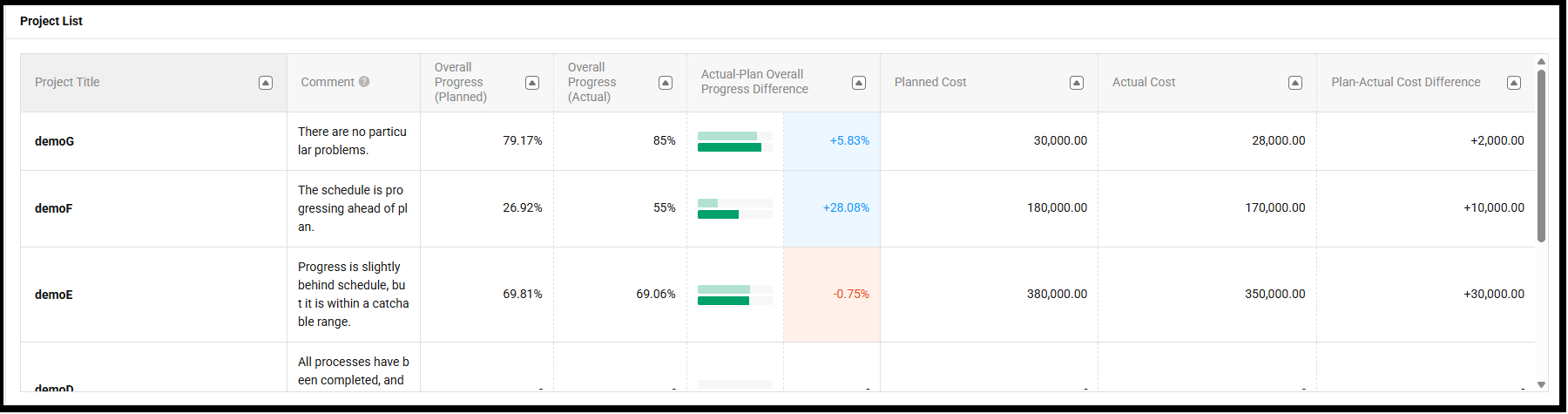Click the demoE progress comparison bar
Screen dimensions: 1568x414
734,295
